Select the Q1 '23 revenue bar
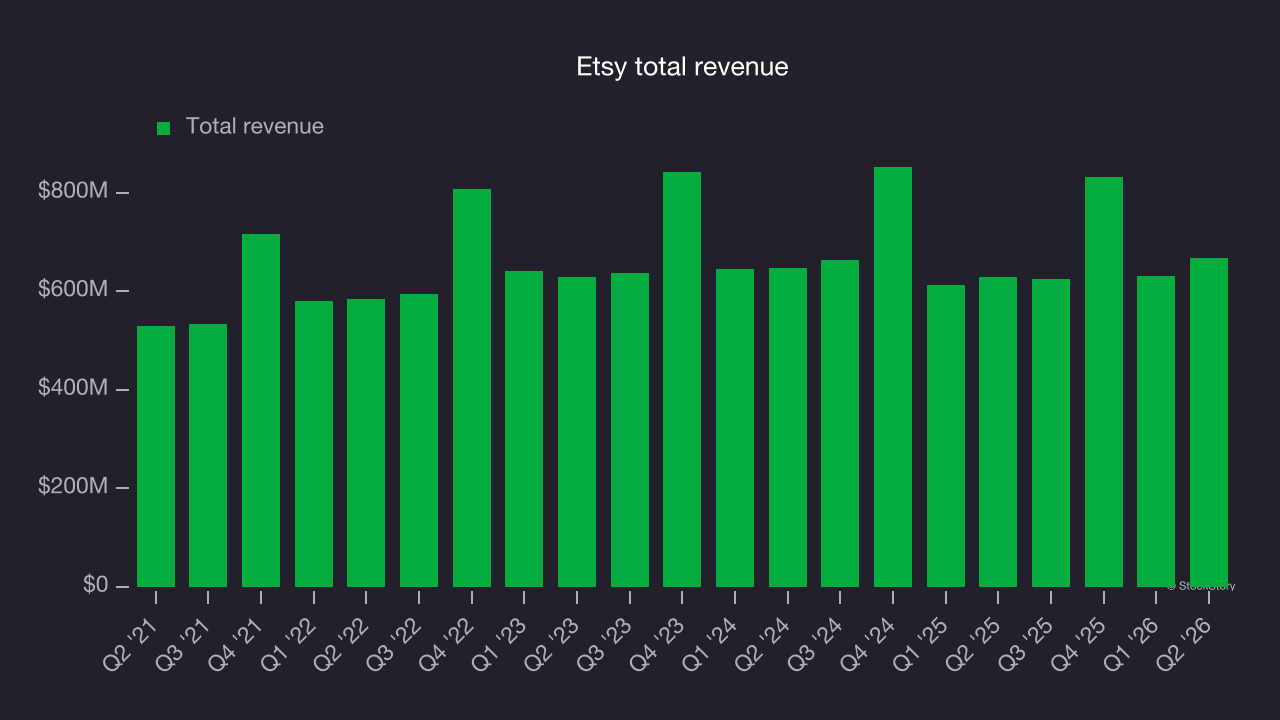This screenshot has height=720, width=1280. point(524,429)
